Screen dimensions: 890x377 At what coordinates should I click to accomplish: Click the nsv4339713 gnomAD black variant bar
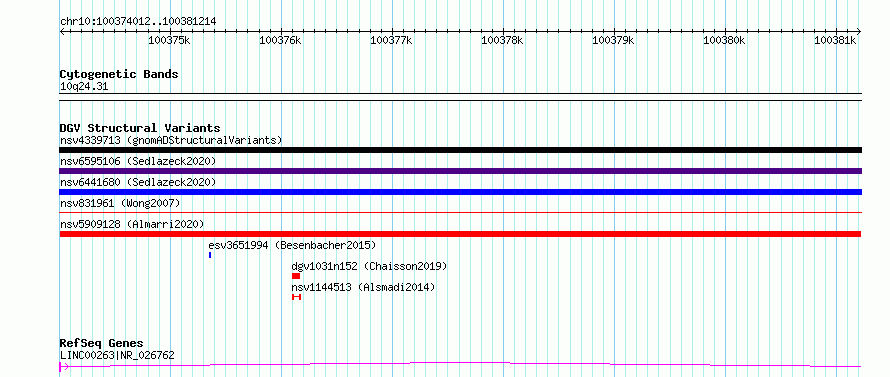[460, 150]
